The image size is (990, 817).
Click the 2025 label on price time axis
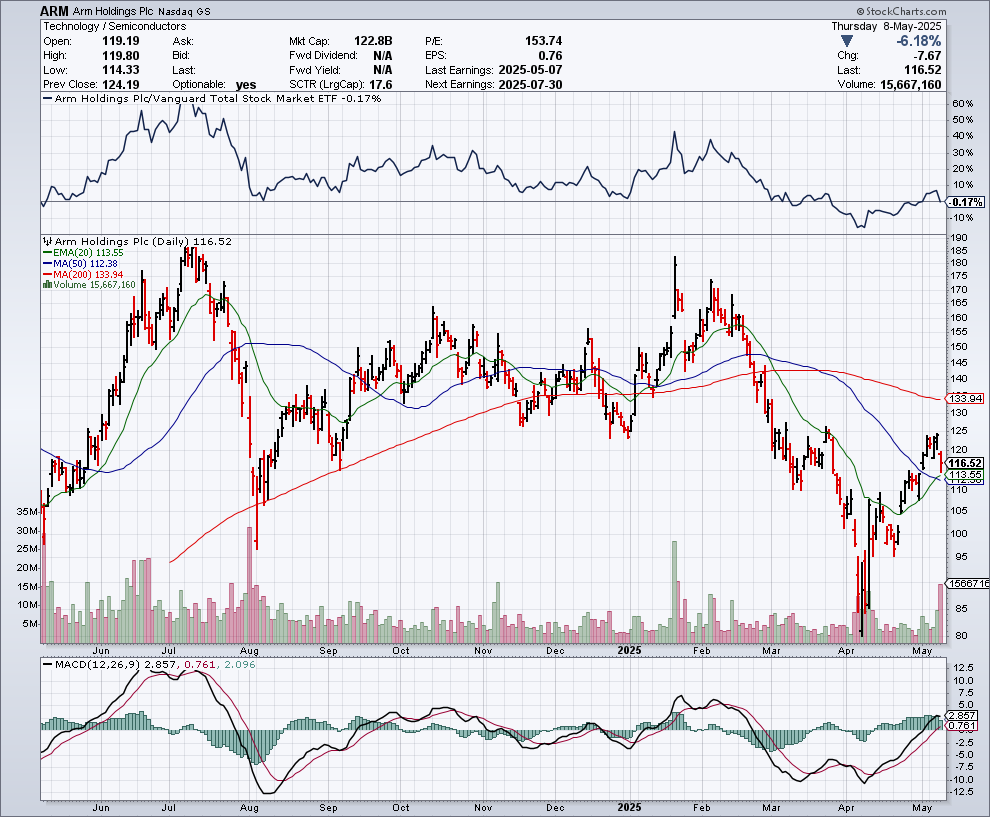(629, 650)
